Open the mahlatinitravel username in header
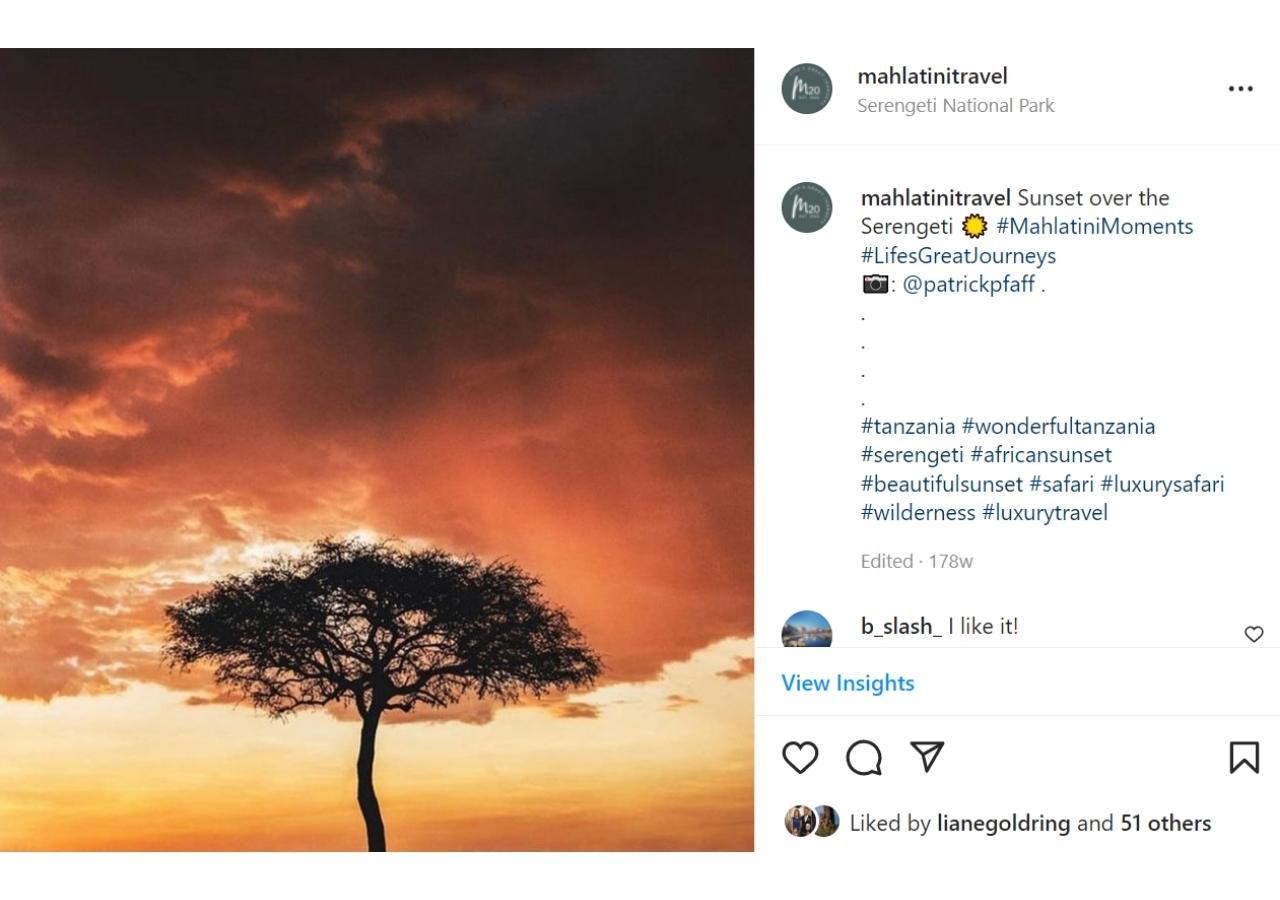Image resolution: width=1280 pixels, height=900 pixels. (932, 76)
